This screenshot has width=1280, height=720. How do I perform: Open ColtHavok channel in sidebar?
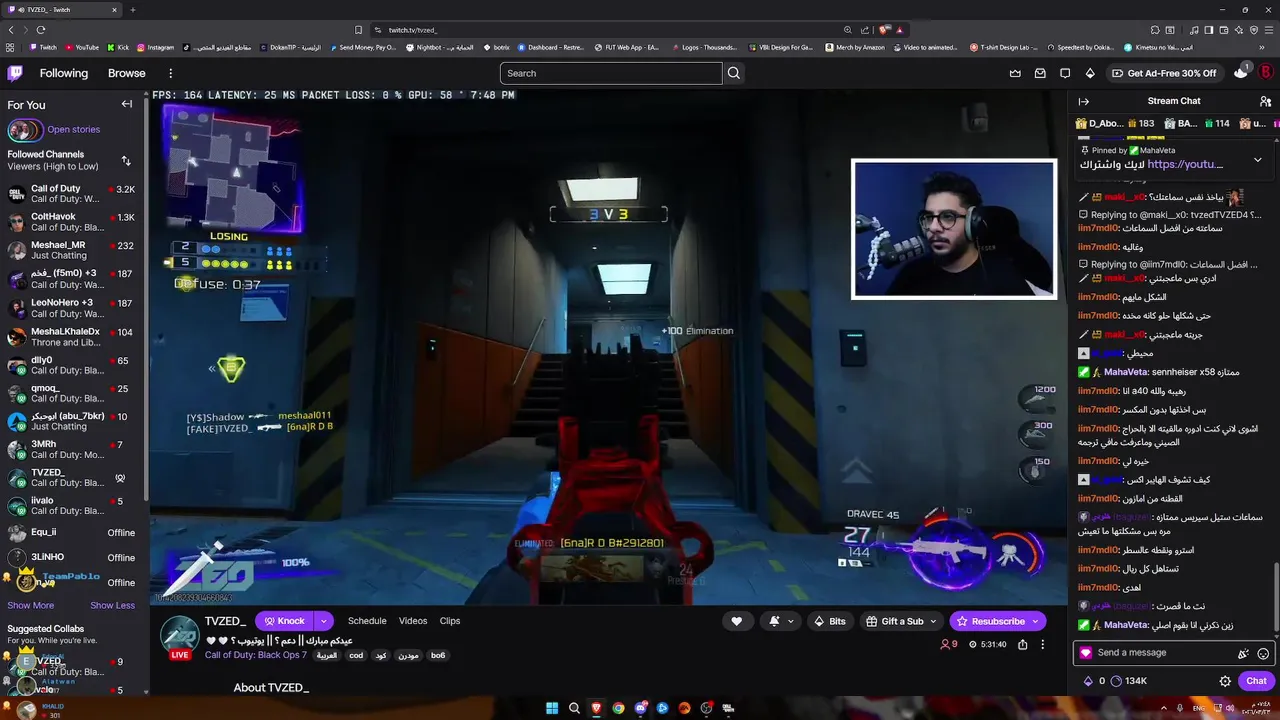click(x=72, y=222)
